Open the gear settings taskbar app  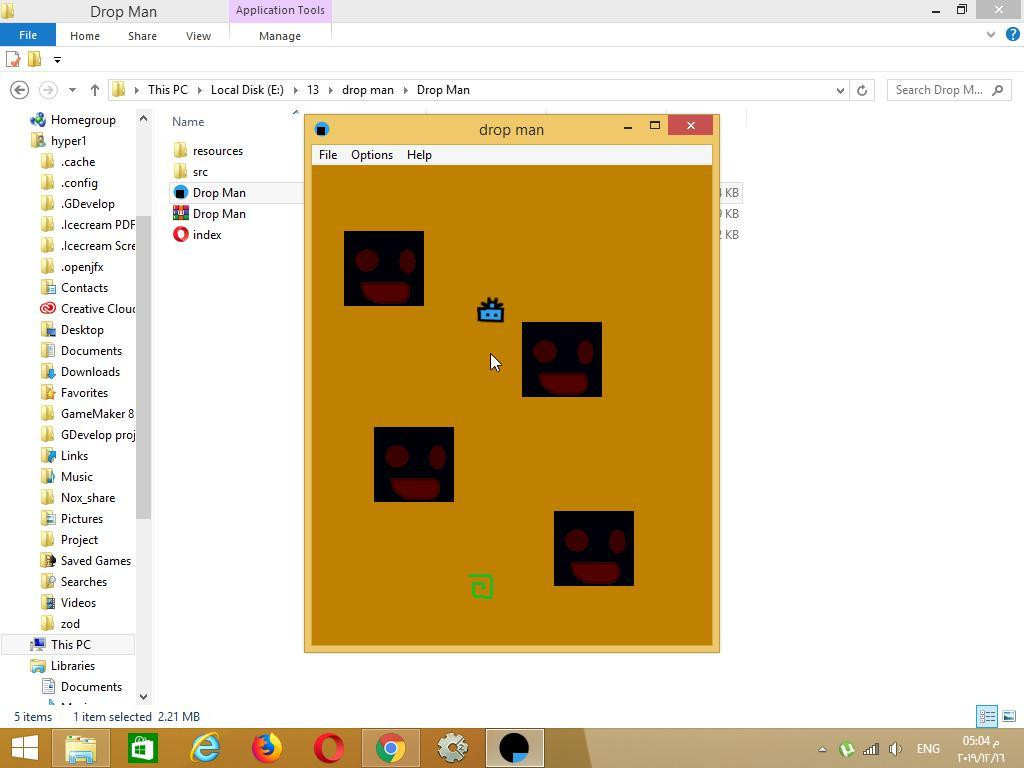(x=453, y=748)
